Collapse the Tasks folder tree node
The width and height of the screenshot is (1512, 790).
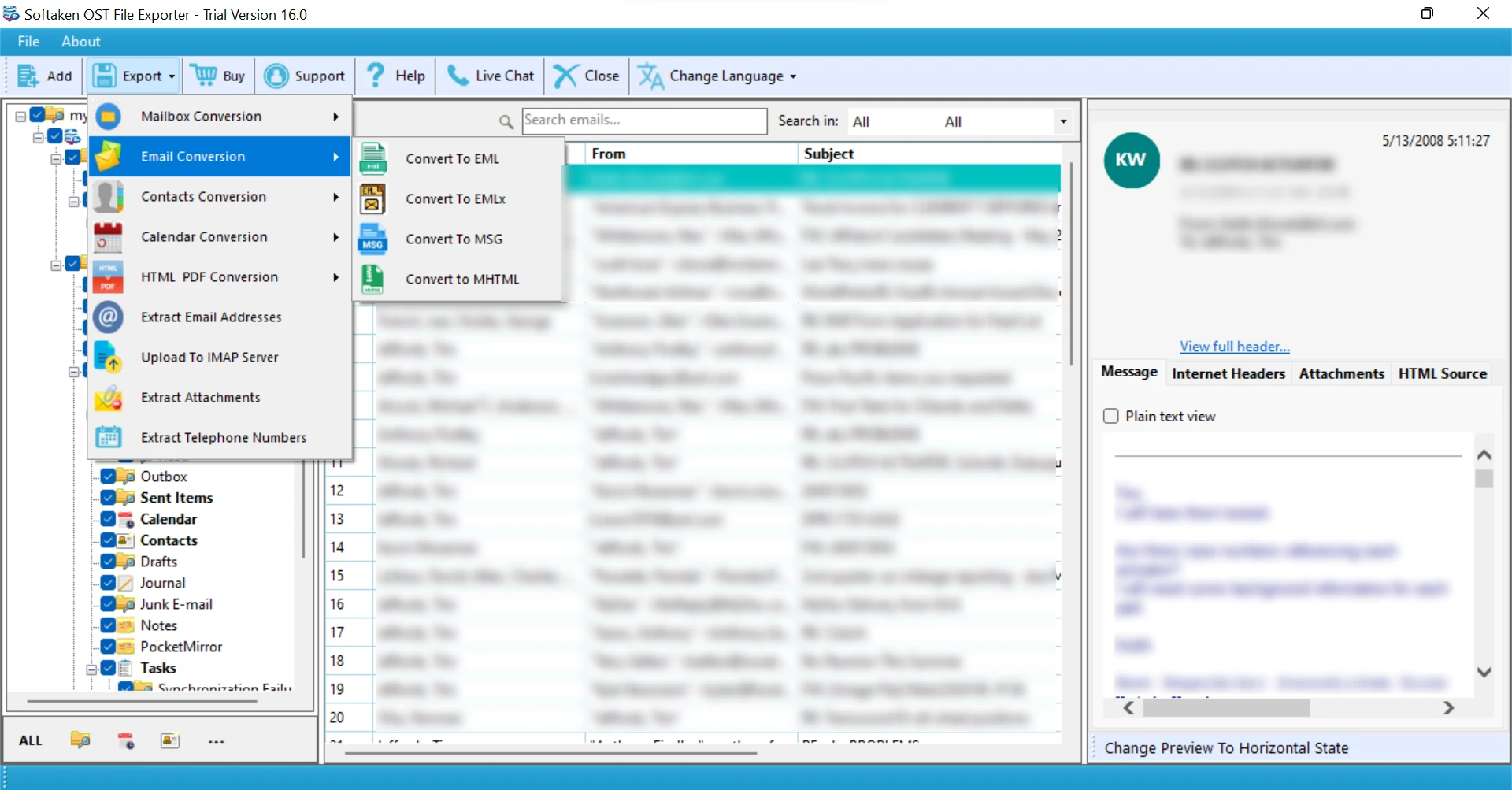click(91, 669)
